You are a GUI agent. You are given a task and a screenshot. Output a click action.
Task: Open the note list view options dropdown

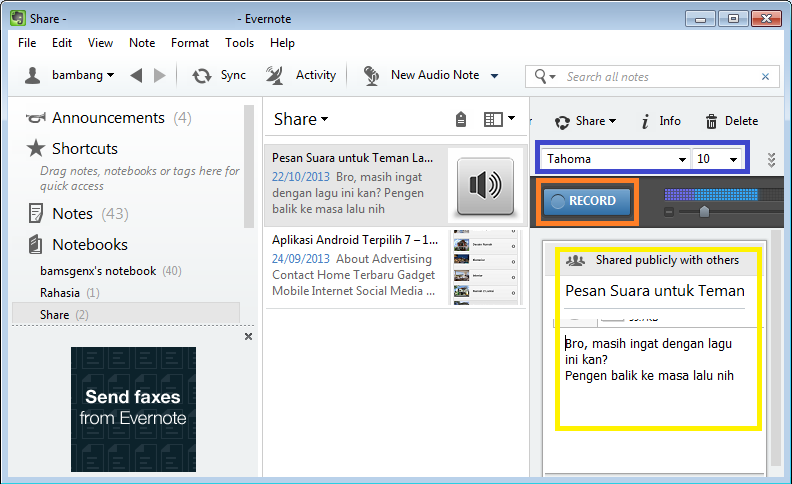pos(500,119)
